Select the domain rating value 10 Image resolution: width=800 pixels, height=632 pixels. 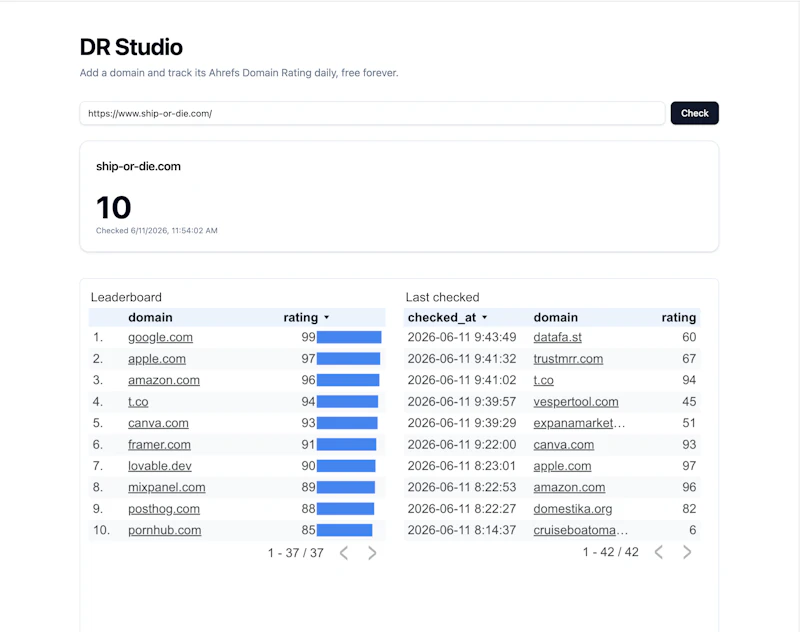[113, 208]
